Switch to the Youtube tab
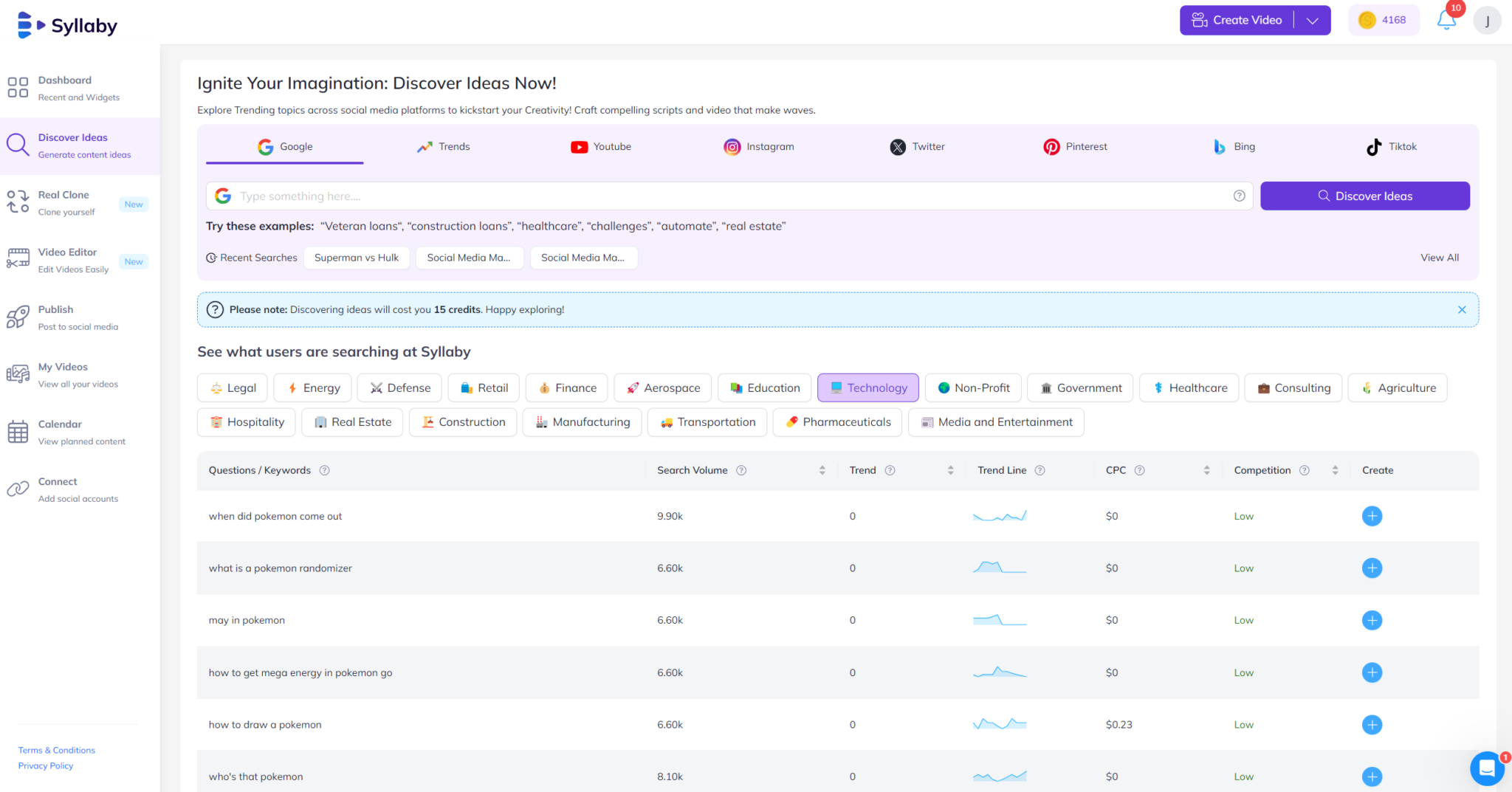1512x792 pixels. tap(601, 146)
